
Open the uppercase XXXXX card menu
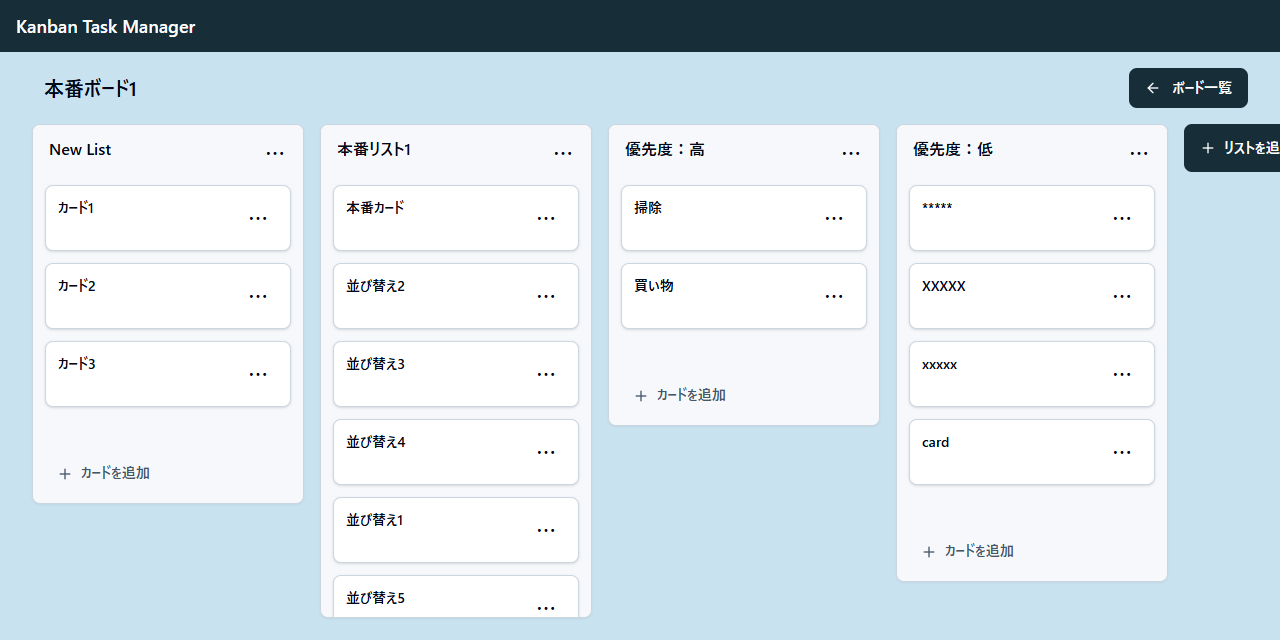click(x=1122, y=296)
